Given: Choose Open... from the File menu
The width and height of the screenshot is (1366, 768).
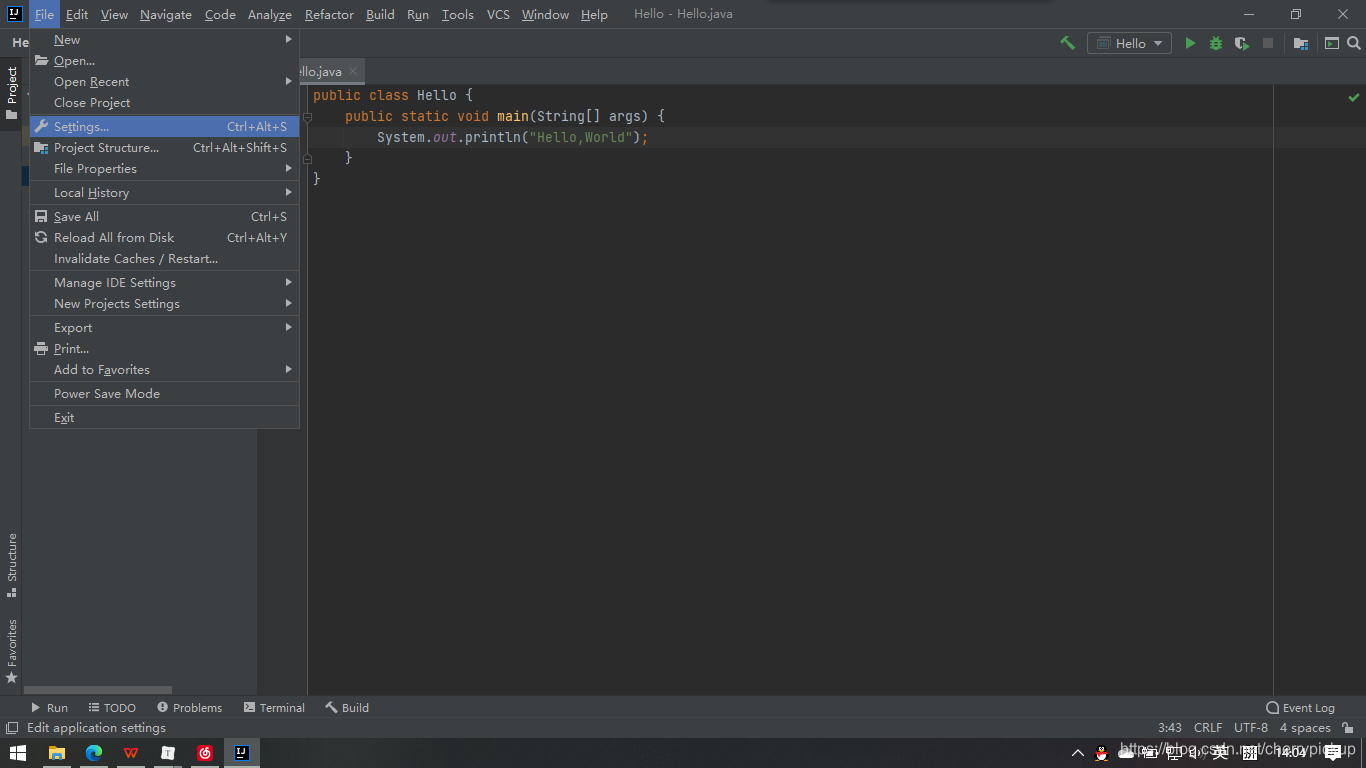Looking at the screenshot, I should [x=164, y=61].
